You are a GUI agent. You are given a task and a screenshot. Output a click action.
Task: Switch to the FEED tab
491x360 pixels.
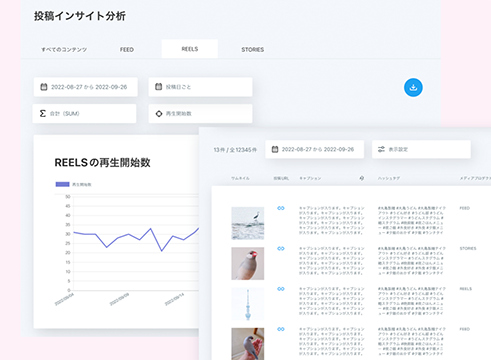point(127,50)
